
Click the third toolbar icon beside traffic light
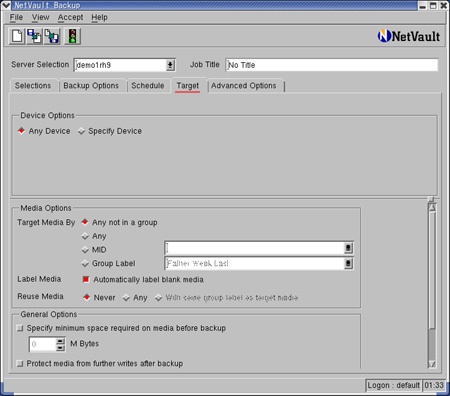[x=52, y=36]
